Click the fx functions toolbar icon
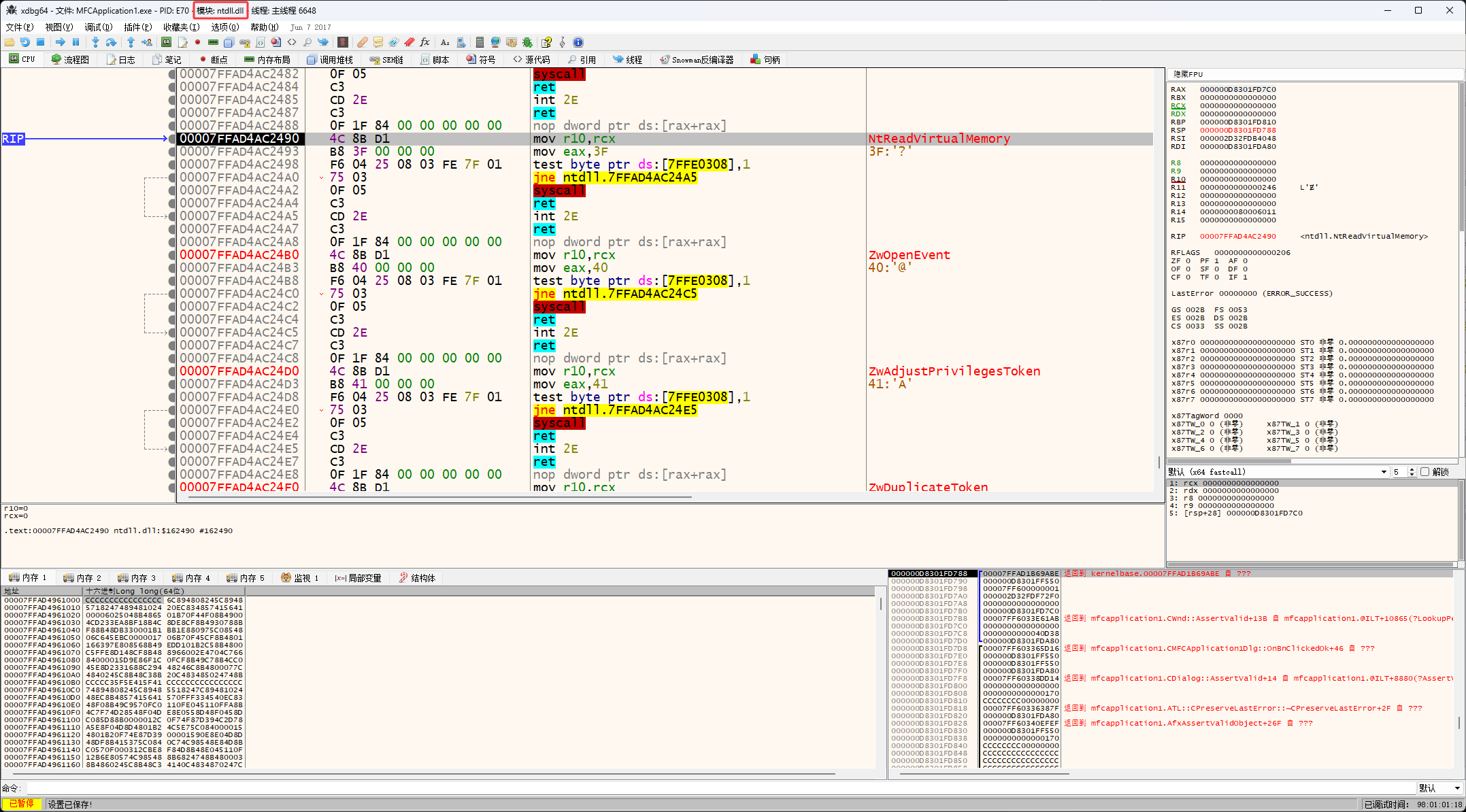This screenshot has width=1466, height=812. [425, 42]
